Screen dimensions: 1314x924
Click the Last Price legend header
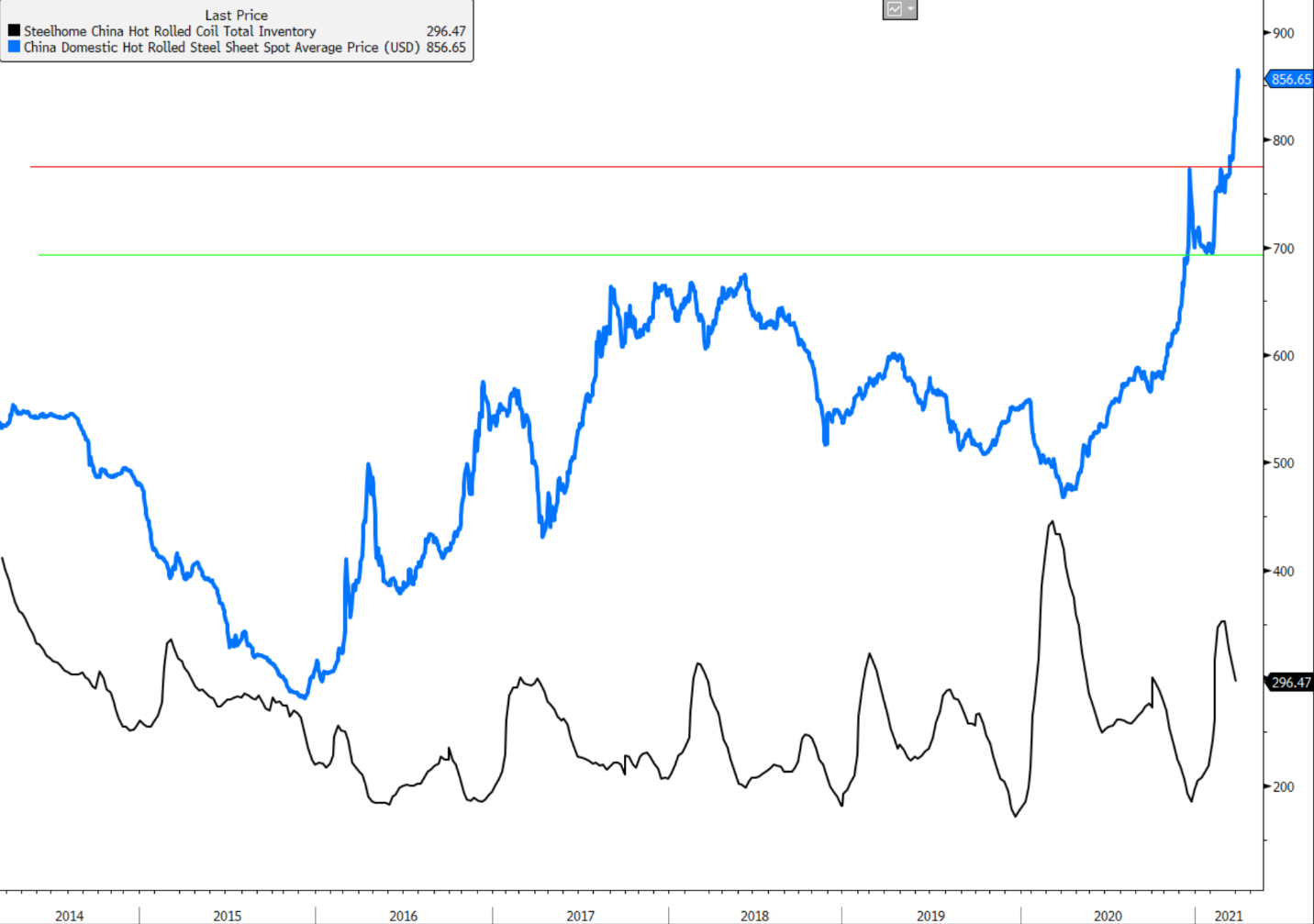[x=236, y=15]
